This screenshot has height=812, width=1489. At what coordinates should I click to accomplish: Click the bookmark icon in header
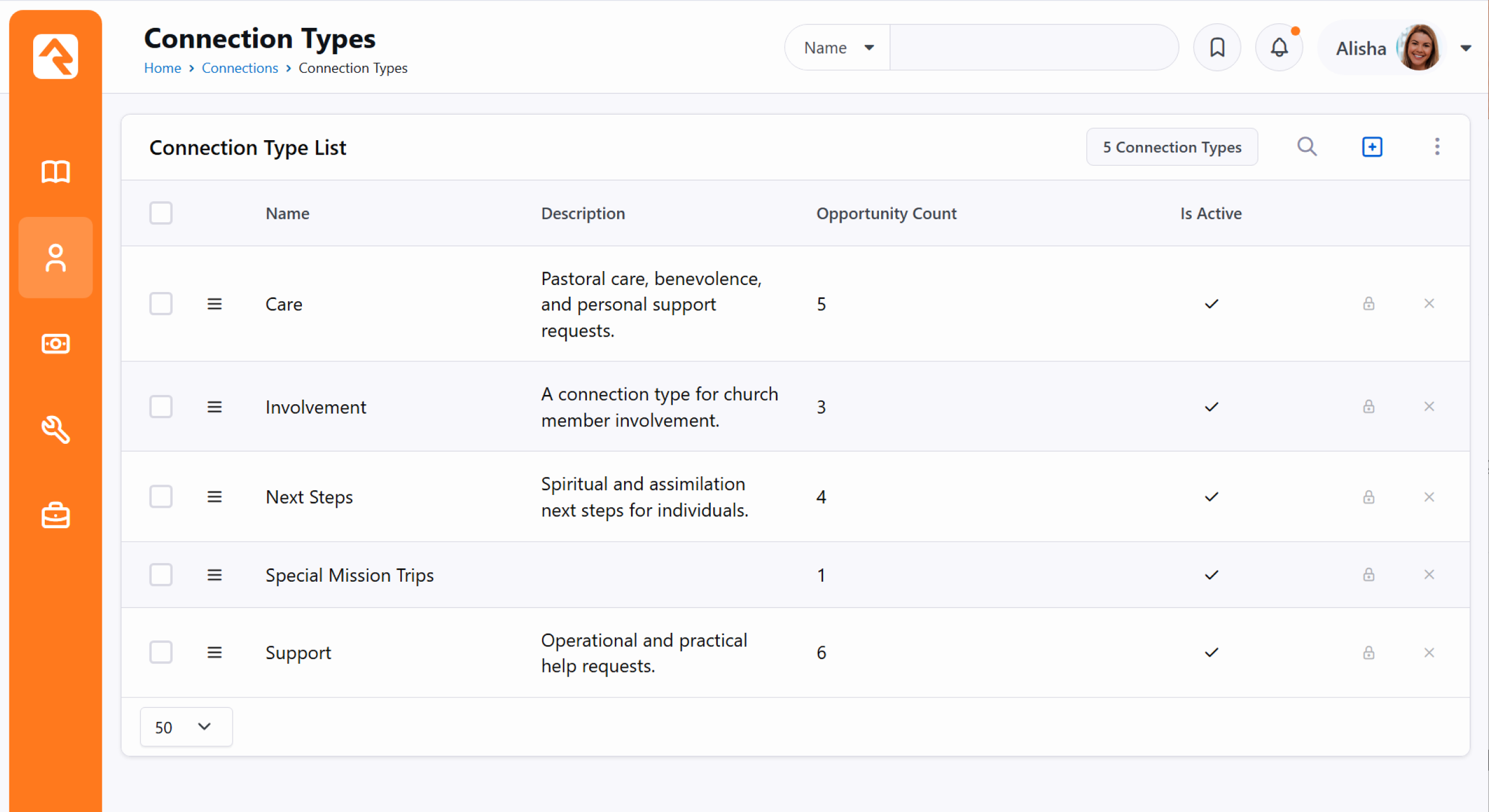1217,47
